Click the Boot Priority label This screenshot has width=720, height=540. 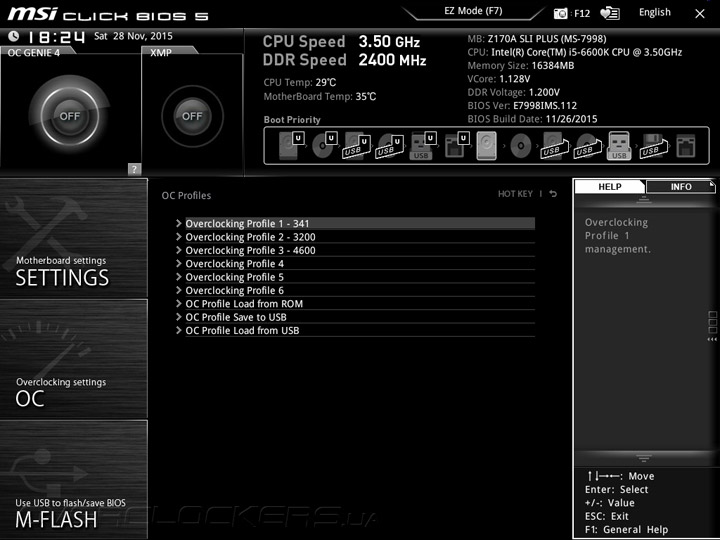pos(292,120)
